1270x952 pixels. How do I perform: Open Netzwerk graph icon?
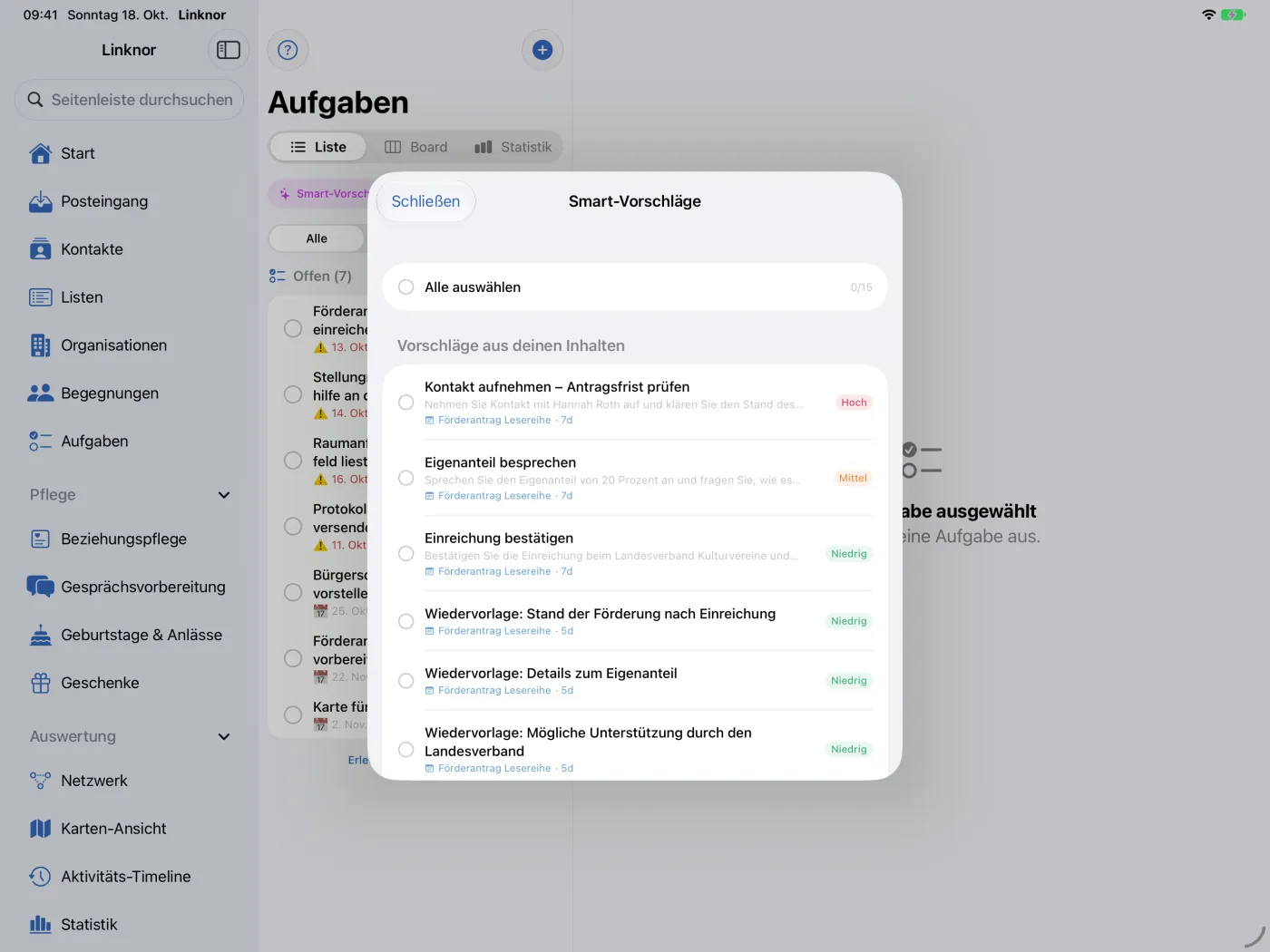tap(41, 781)
